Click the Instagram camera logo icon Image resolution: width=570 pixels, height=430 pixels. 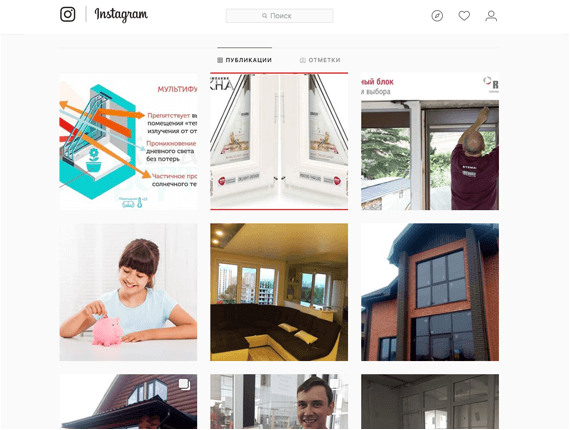pos(68,15)
